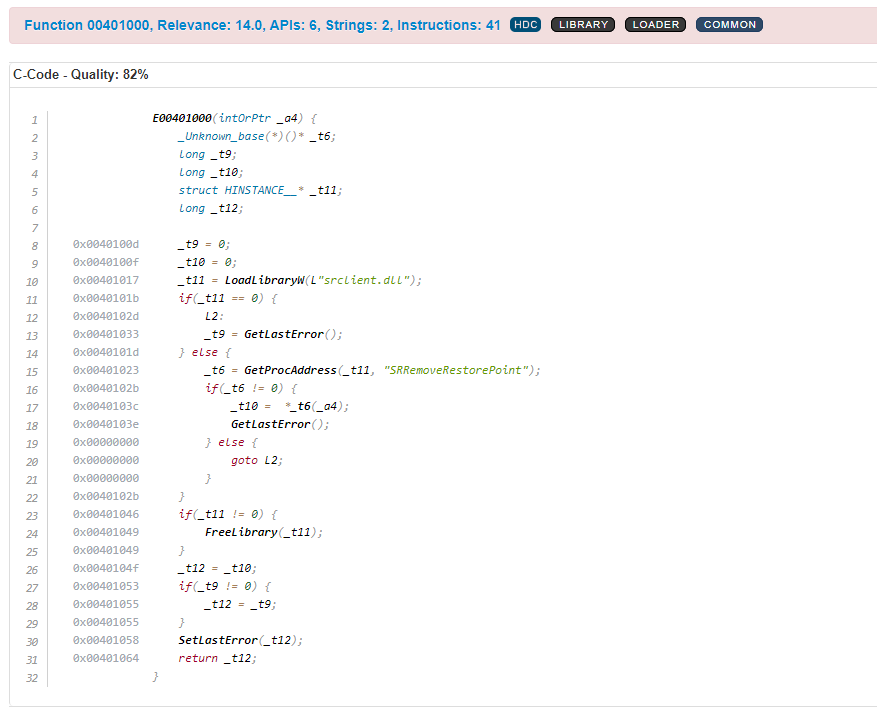Click the LoadLibraryW call
This screenshot has width=877, height=715.
265,280
